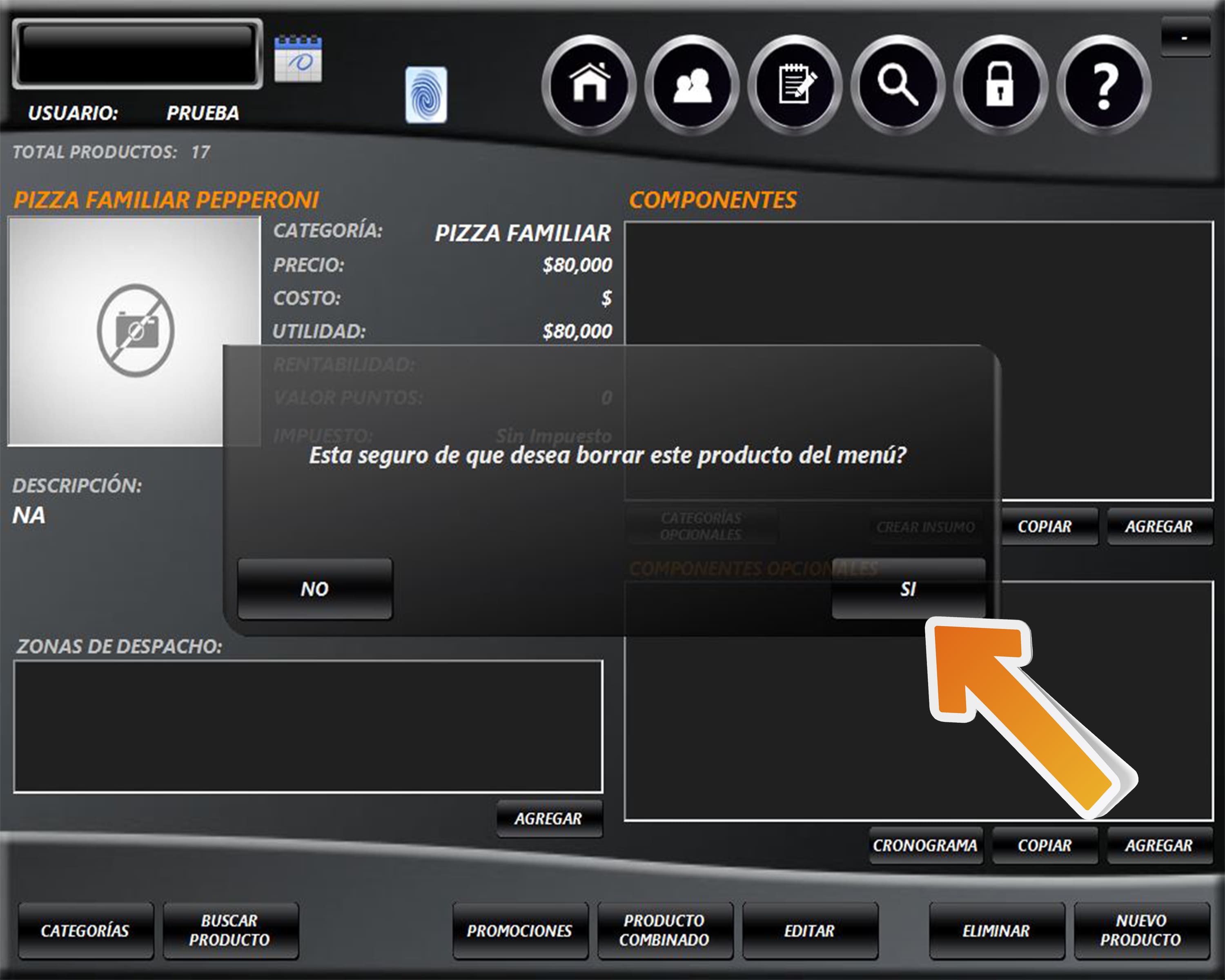Open the CATEGORÍAS section
Viewport: 1225px width, 980px height.
pyautogui.click(x=85, y=931)
